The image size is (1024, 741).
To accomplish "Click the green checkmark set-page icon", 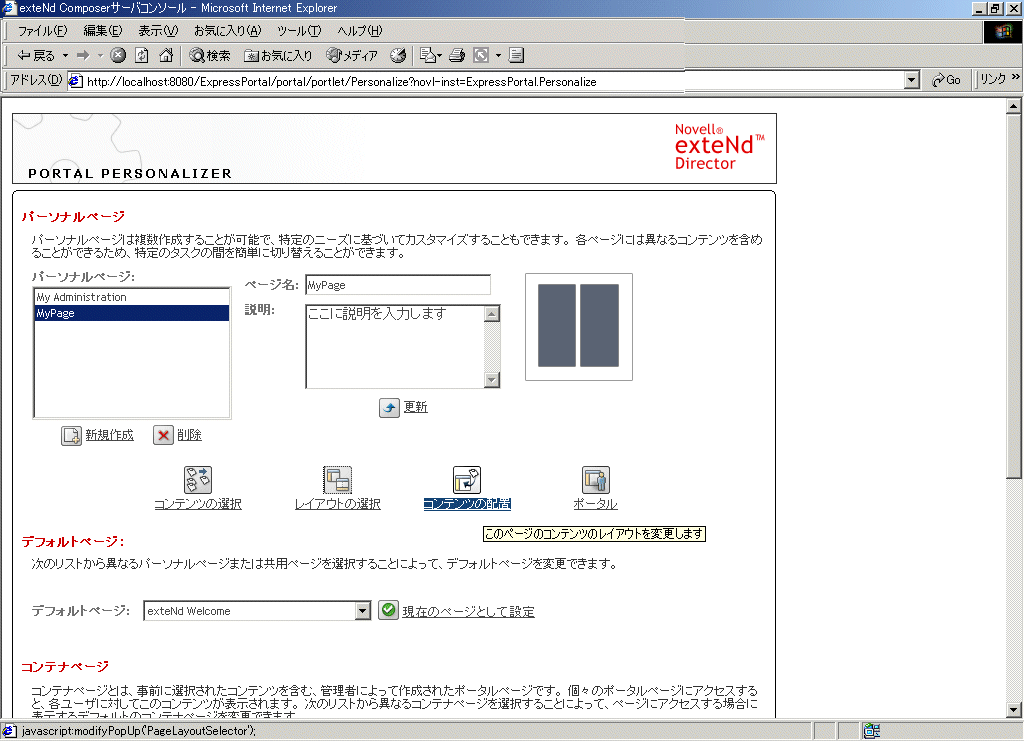I will 388,610.
